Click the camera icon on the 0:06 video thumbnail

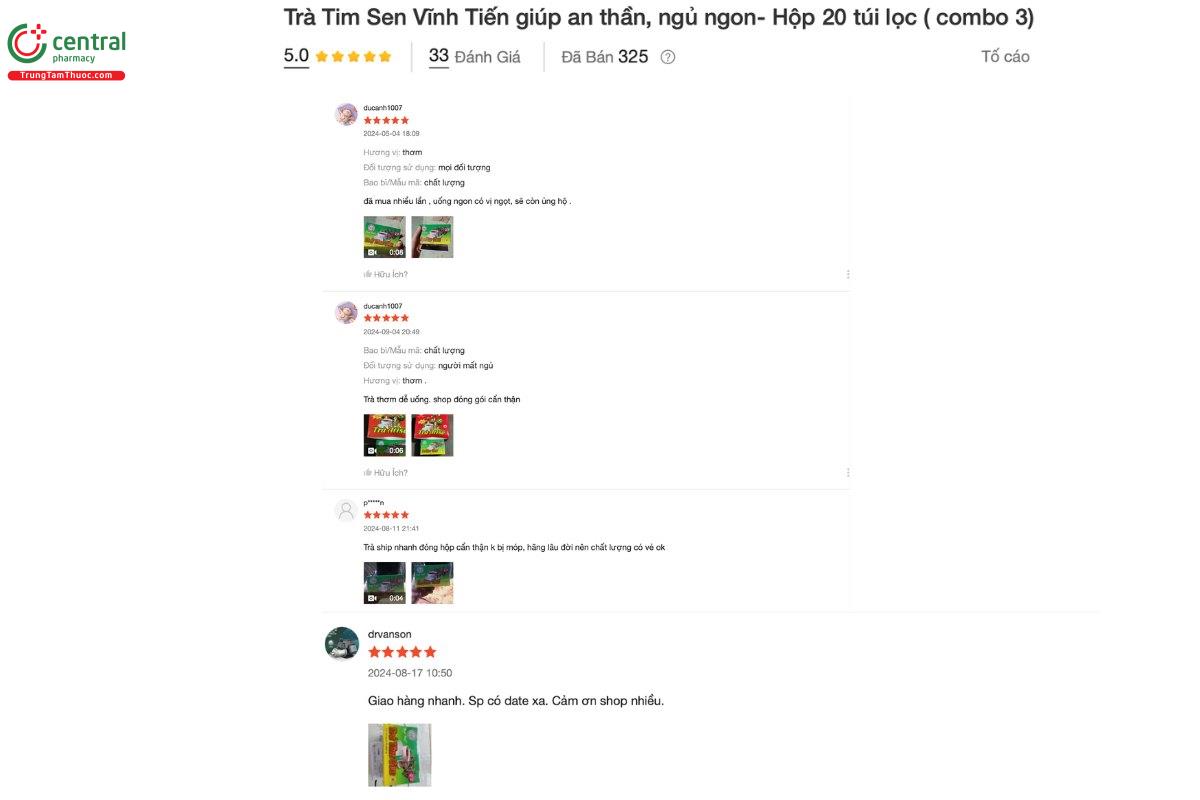(369, 449)
